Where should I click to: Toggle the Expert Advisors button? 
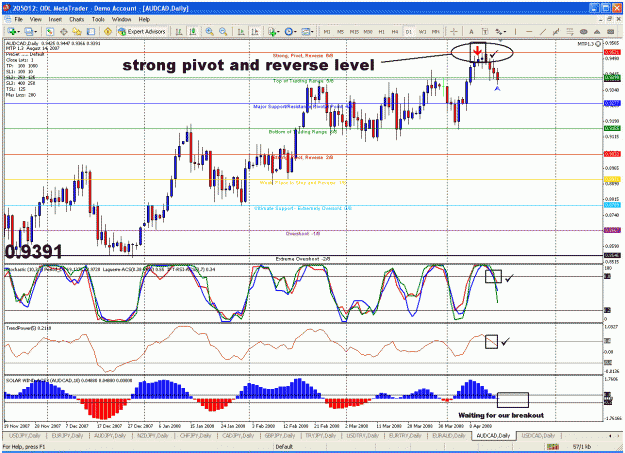point(142,32)
